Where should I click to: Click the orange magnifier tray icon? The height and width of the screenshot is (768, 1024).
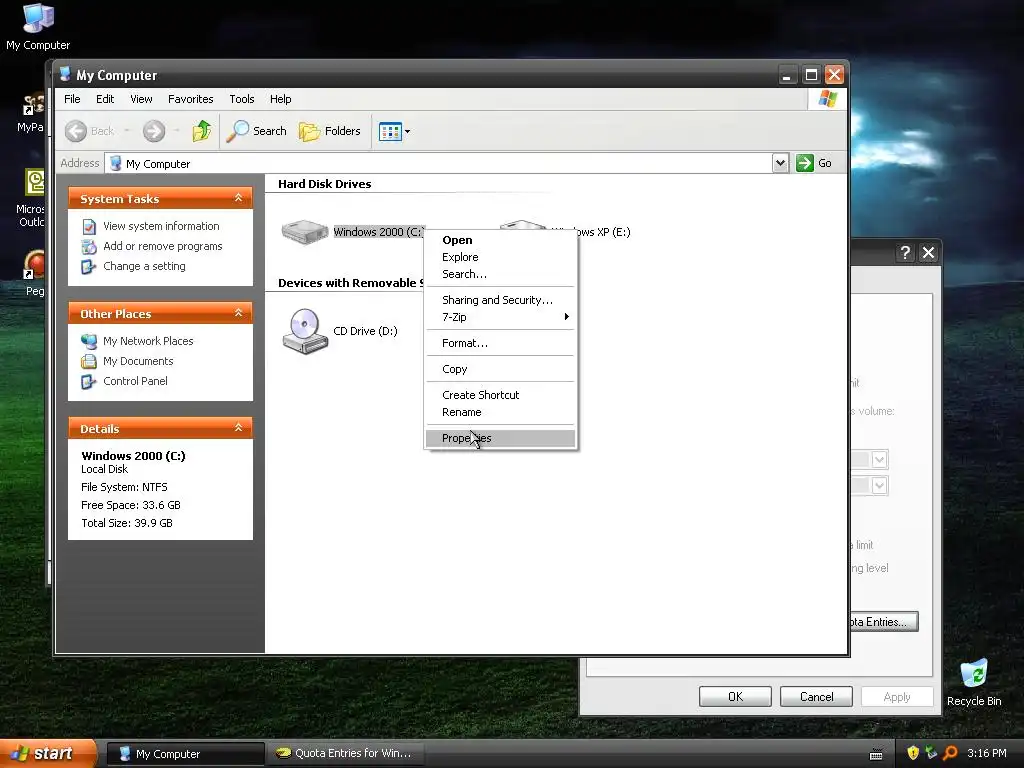tap(950, 753)
